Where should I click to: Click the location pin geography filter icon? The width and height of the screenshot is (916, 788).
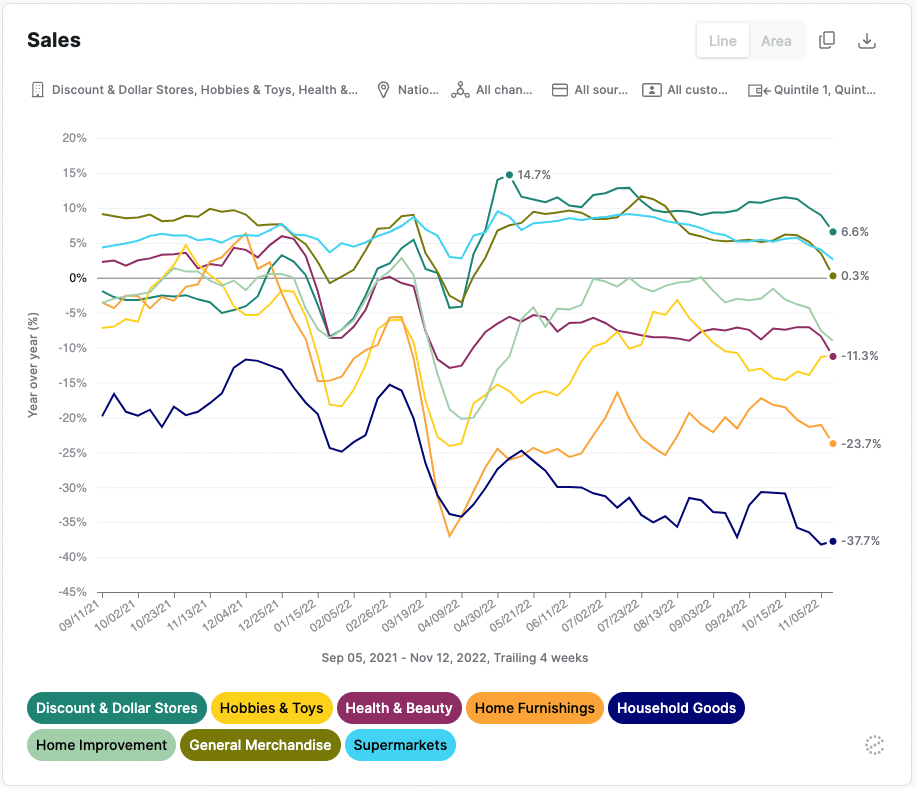point(383,89)
